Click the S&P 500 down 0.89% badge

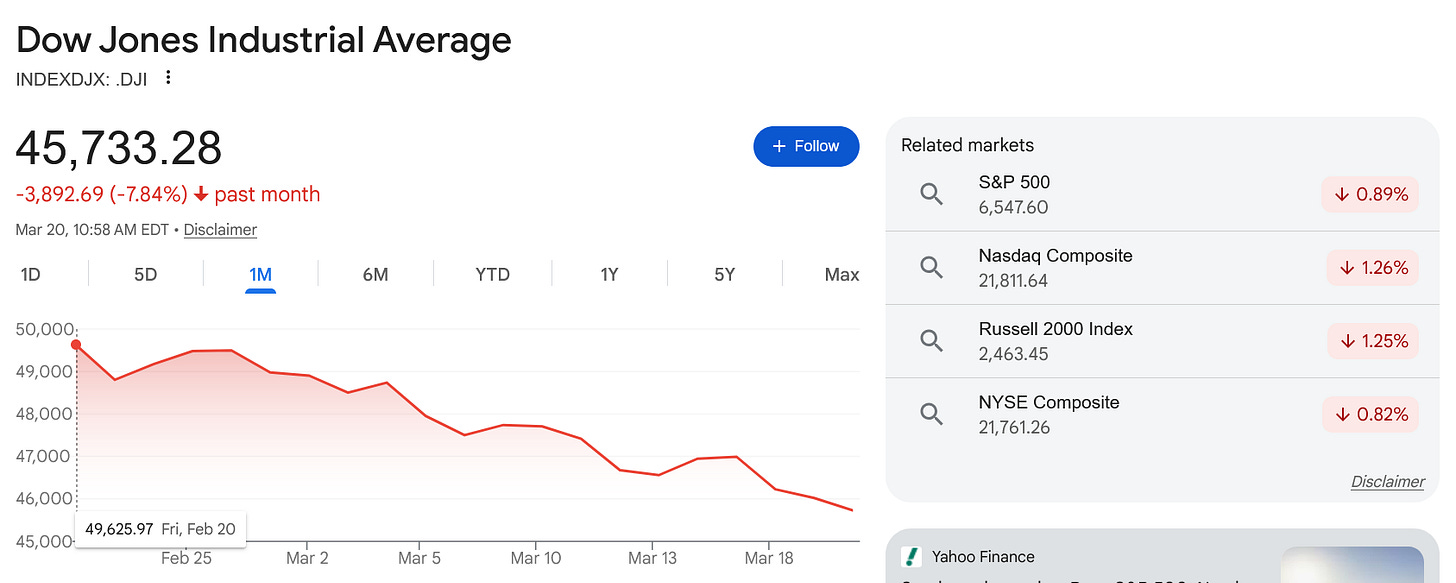click(1369, 195)
